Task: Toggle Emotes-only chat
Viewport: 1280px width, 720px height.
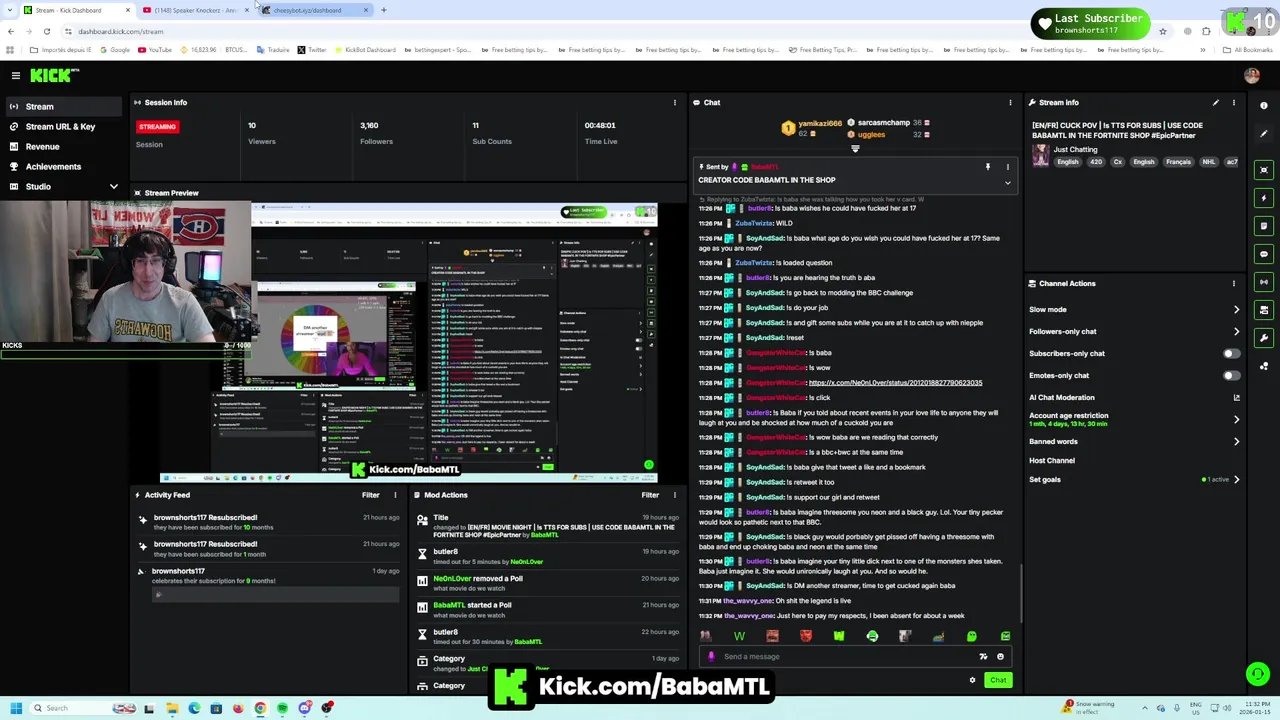Action: [x=1231, y=375]
